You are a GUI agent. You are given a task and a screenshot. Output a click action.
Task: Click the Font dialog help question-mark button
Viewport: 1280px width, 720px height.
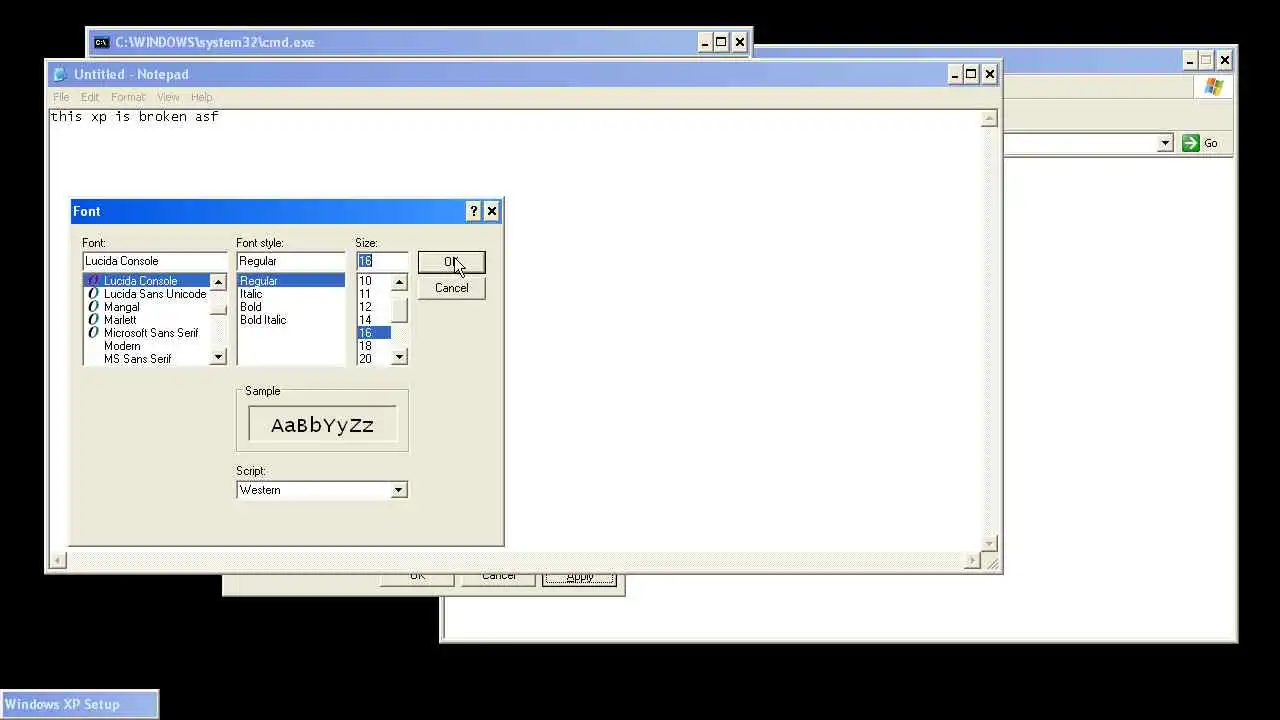pos(474,211)
